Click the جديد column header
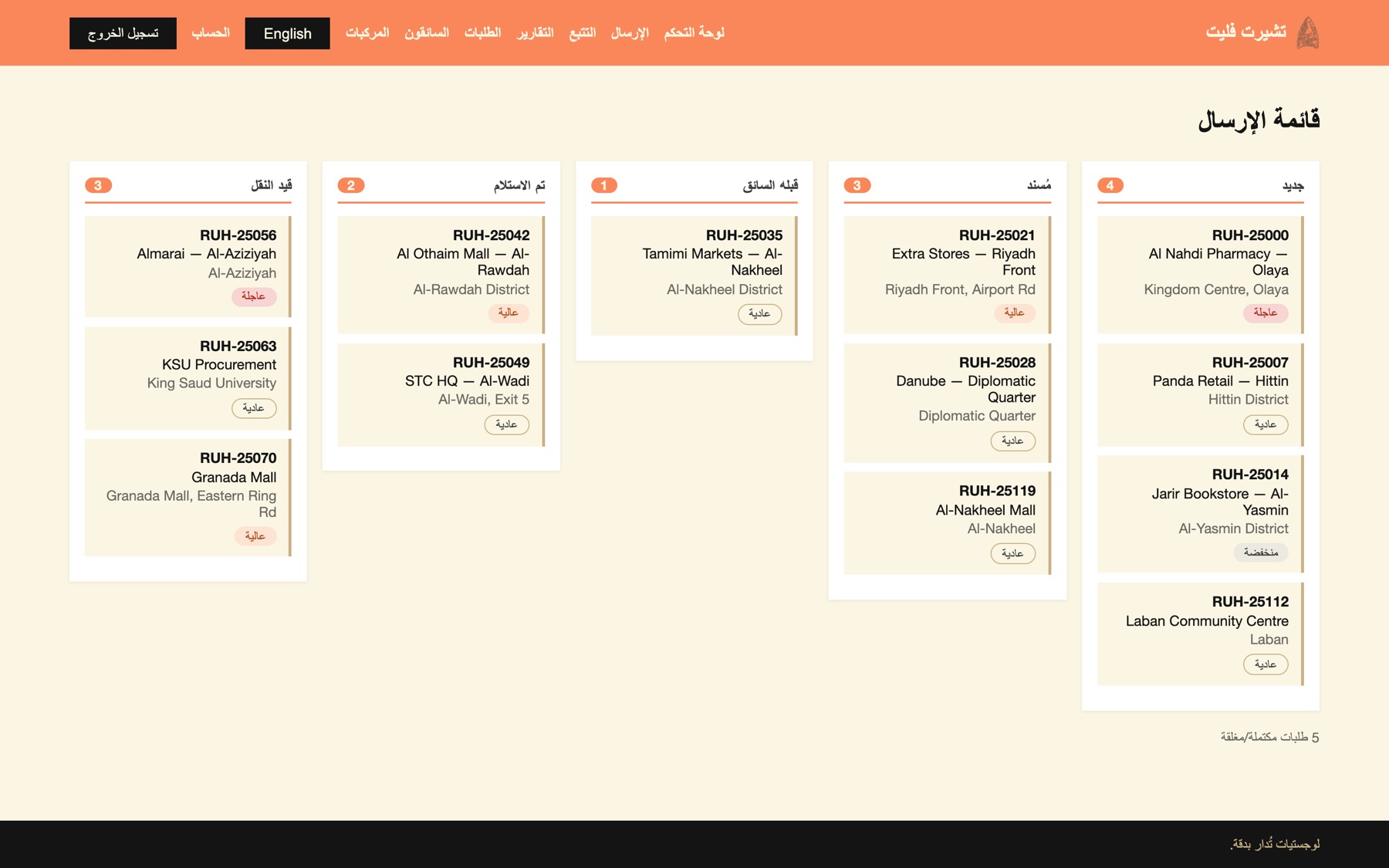1389x868 pixels. tap(1293, 185)
